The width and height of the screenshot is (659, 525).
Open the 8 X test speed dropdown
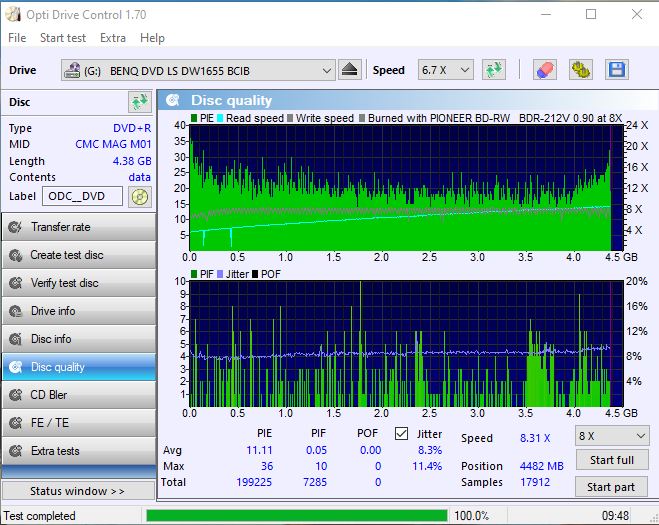(x=611, y=436)
